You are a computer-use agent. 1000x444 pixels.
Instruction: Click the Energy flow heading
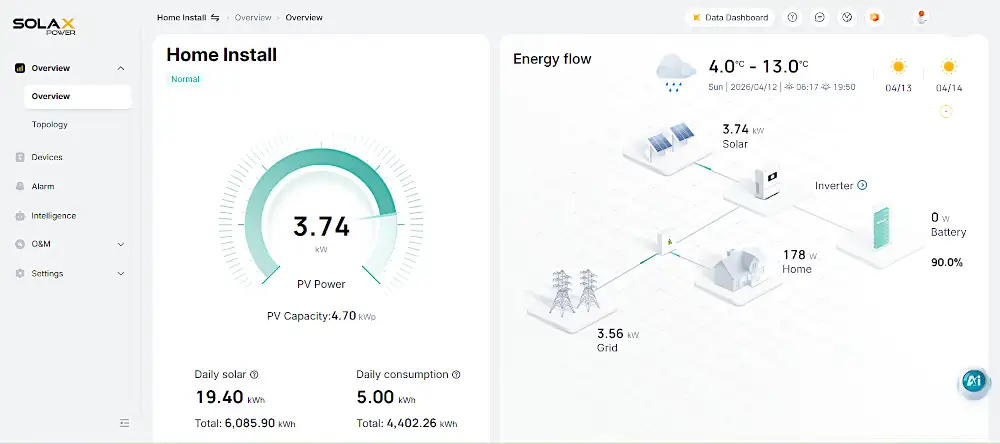552,59
